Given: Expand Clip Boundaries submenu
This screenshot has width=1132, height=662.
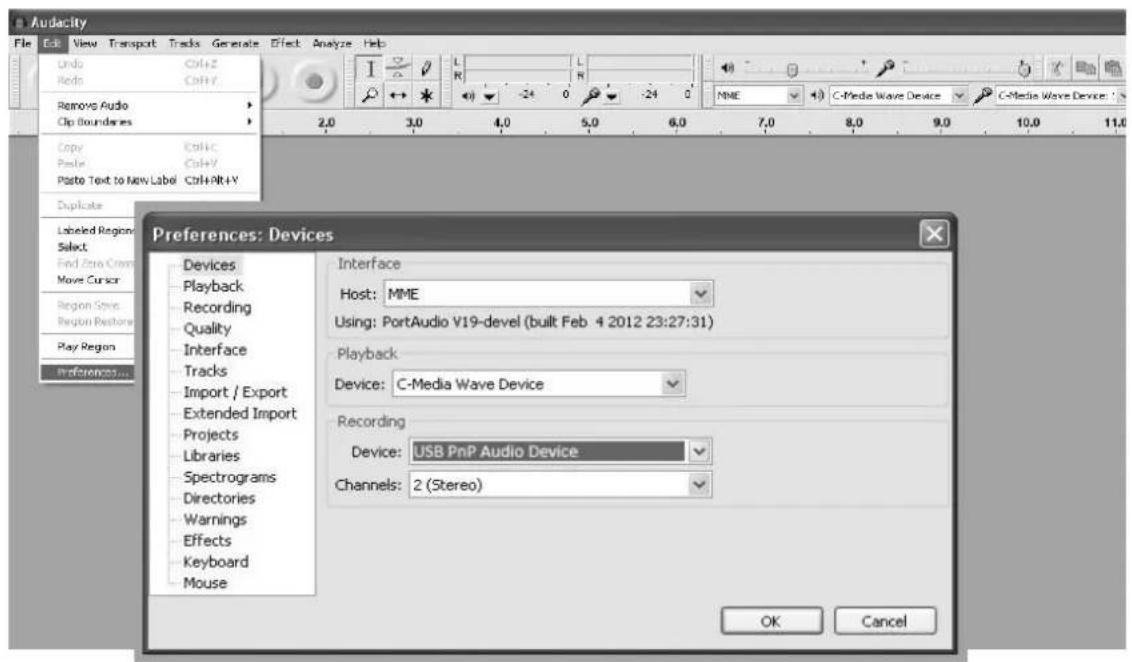Looking at the screenshot, I should [149, 122].
